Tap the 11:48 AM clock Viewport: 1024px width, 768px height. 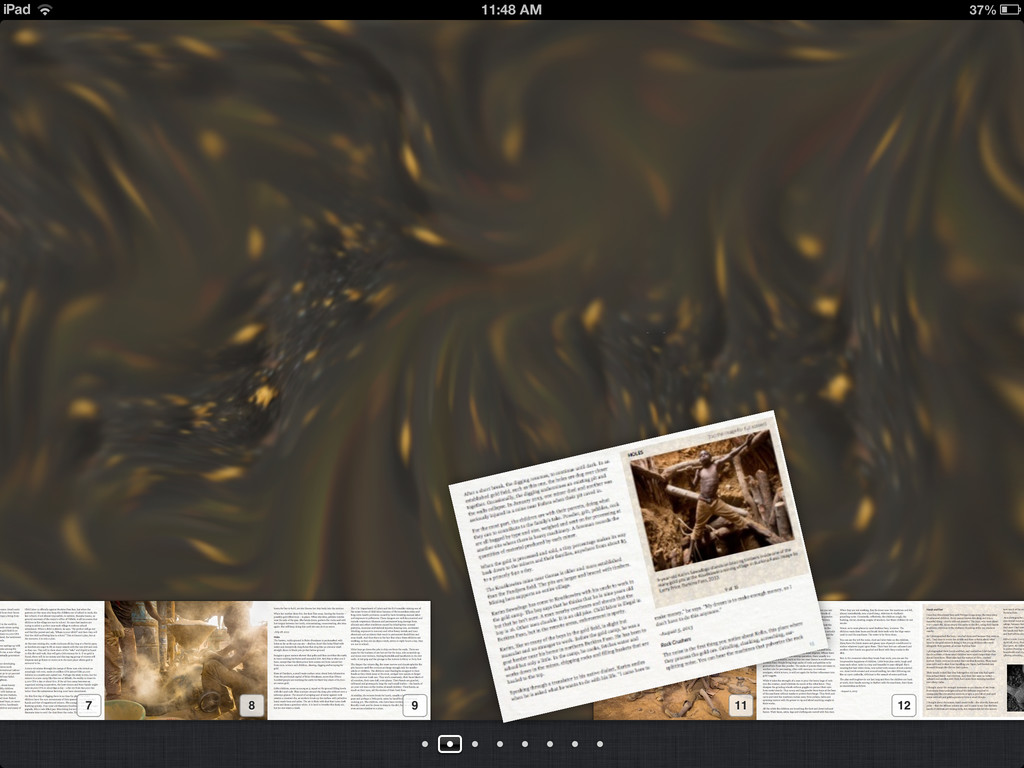[511, 10]
